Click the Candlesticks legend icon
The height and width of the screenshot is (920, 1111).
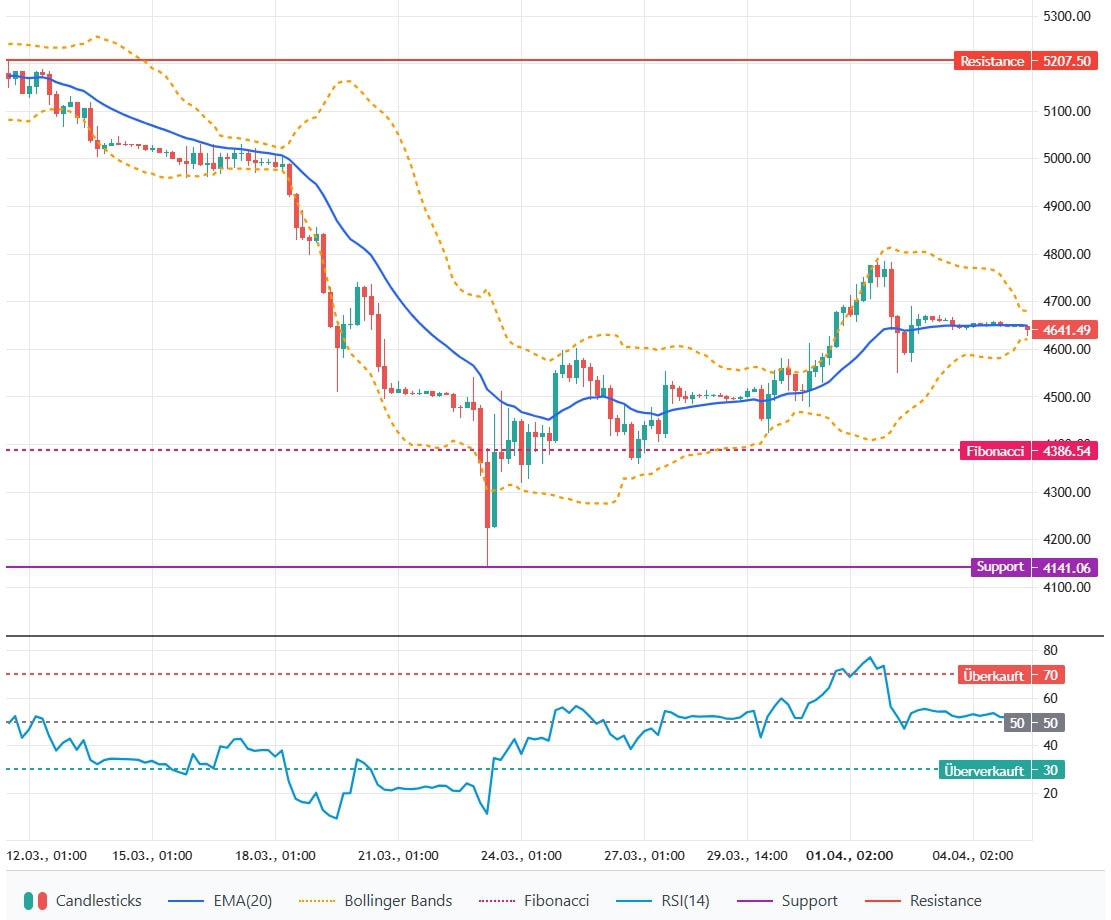[35, 901]
